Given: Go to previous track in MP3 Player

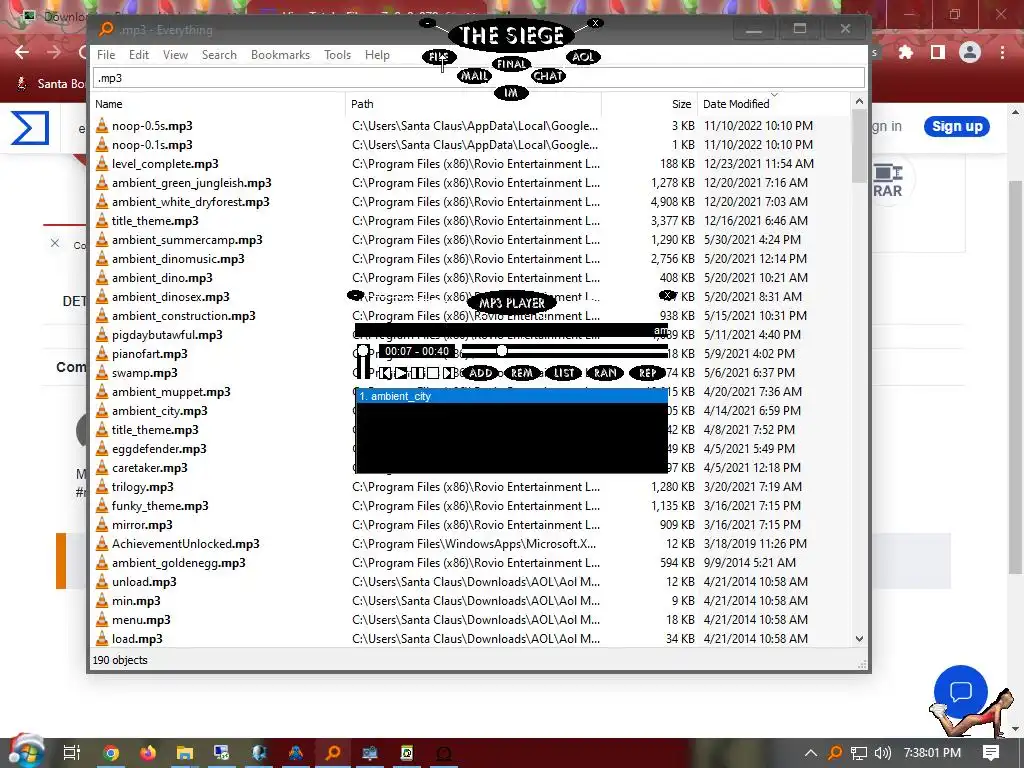Looking at the screenshot, I should pos(385,373).
